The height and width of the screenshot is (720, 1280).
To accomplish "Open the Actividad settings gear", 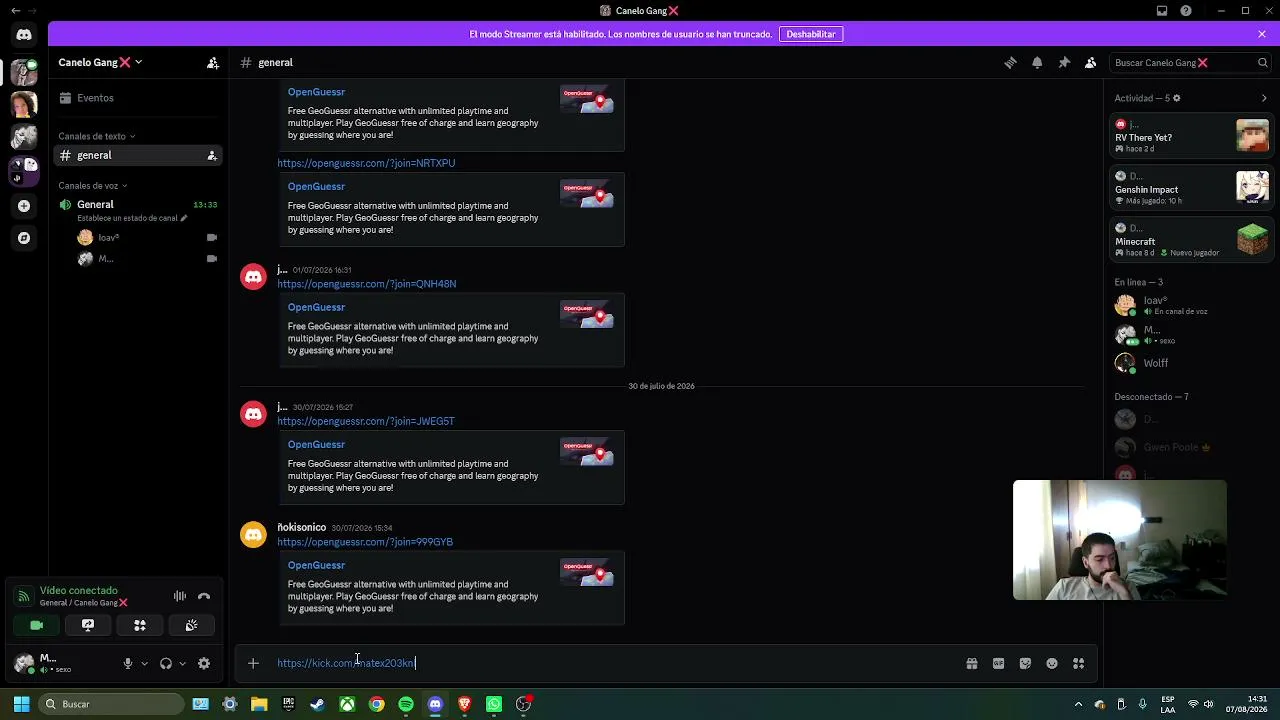I will click(1176, 98).
